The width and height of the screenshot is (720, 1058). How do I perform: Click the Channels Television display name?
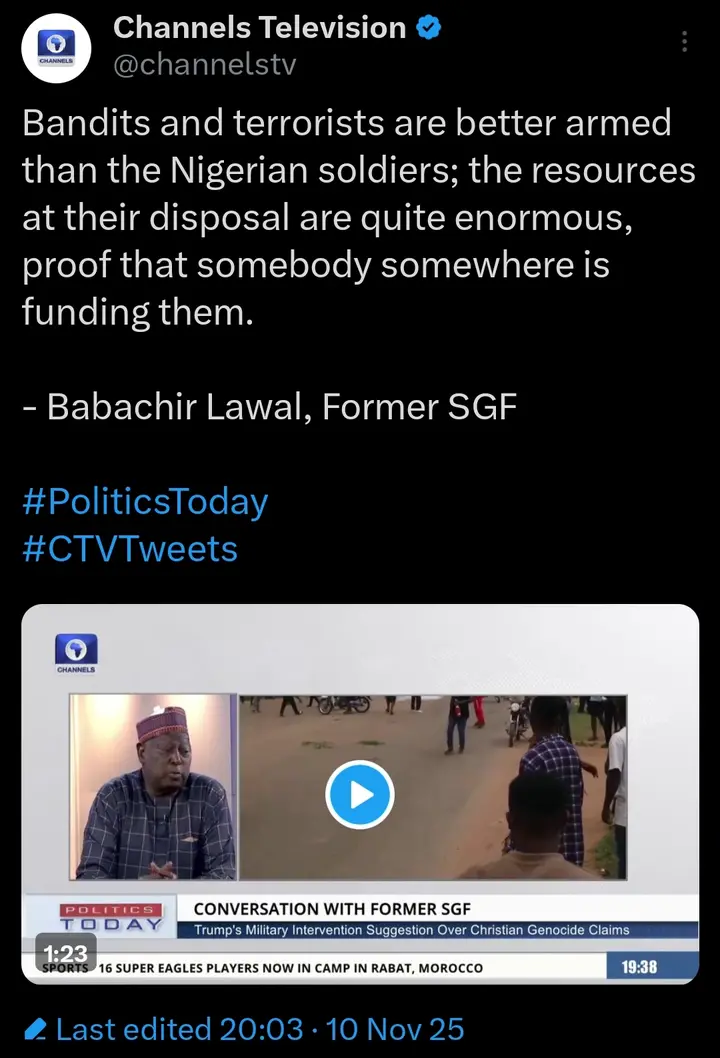pyautogui.click(x=259, y=28)
